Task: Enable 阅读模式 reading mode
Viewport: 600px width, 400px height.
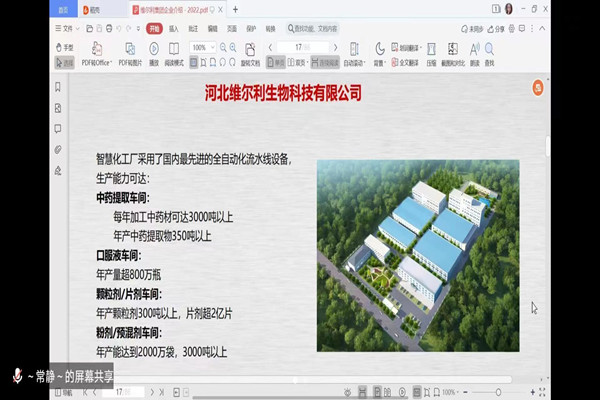Action: 174,54
